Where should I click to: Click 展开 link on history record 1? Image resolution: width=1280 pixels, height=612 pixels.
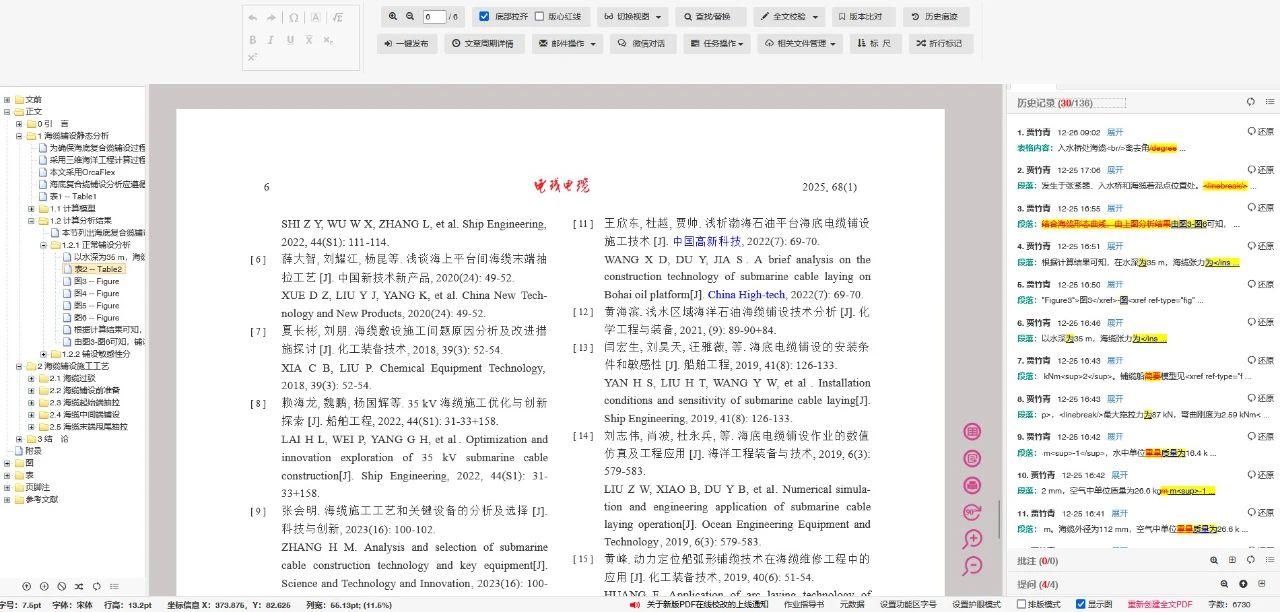(1114, 132)
